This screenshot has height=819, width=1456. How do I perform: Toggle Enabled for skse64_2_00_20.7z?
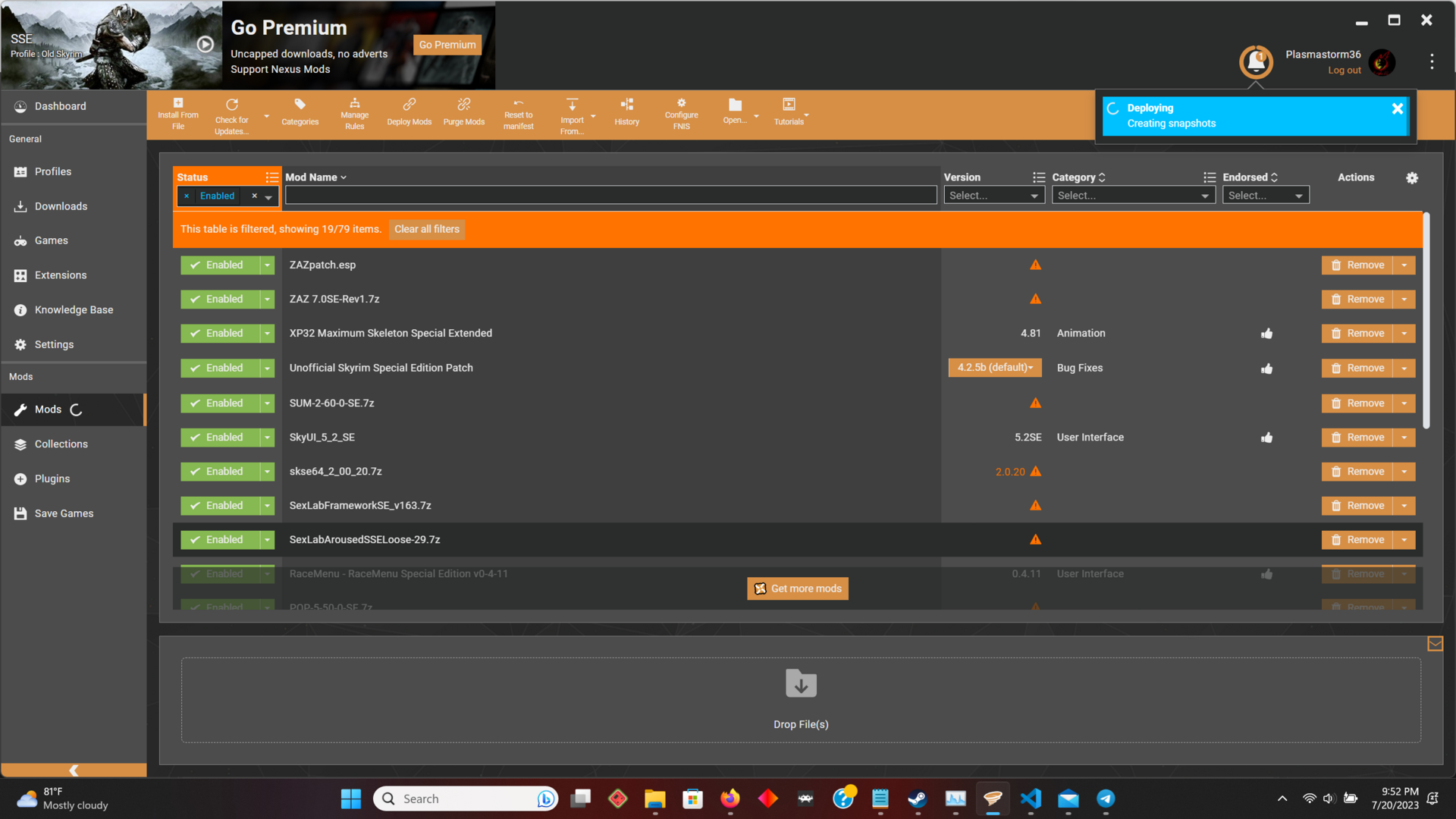(x=220, y=471)
